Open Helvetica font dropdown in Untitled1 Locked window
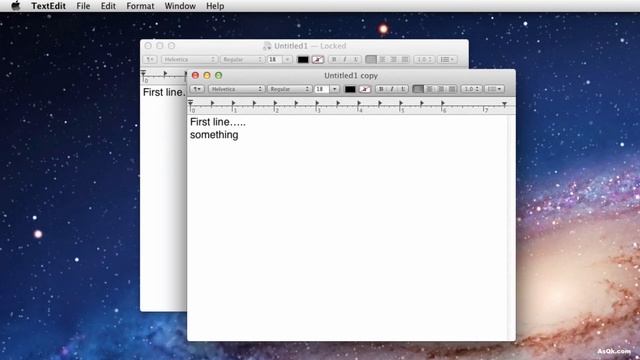Image resolution: width=640 pixels, height=360 pixels. point(189,60)
